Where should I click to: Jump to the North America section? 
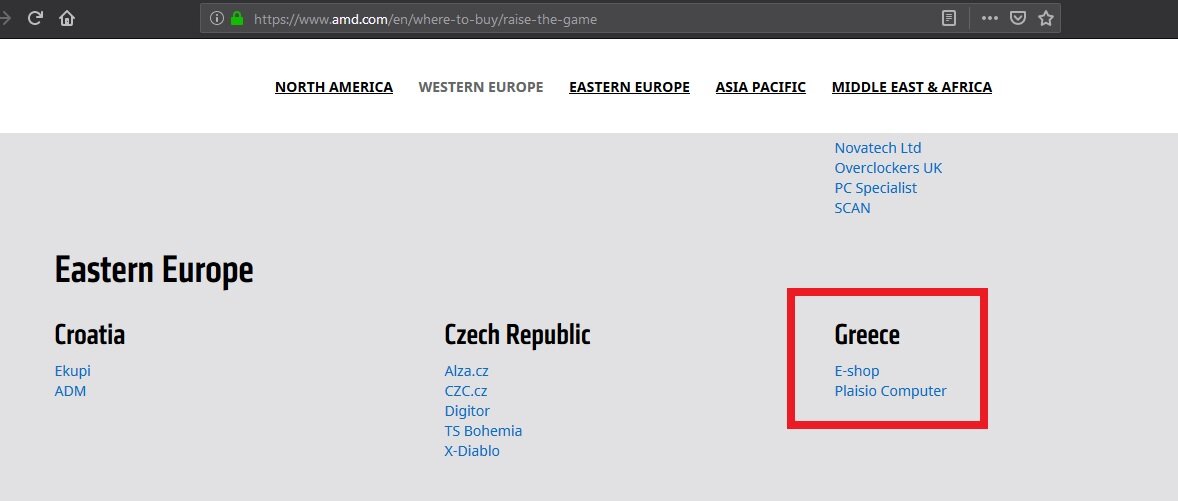(334, 87)
